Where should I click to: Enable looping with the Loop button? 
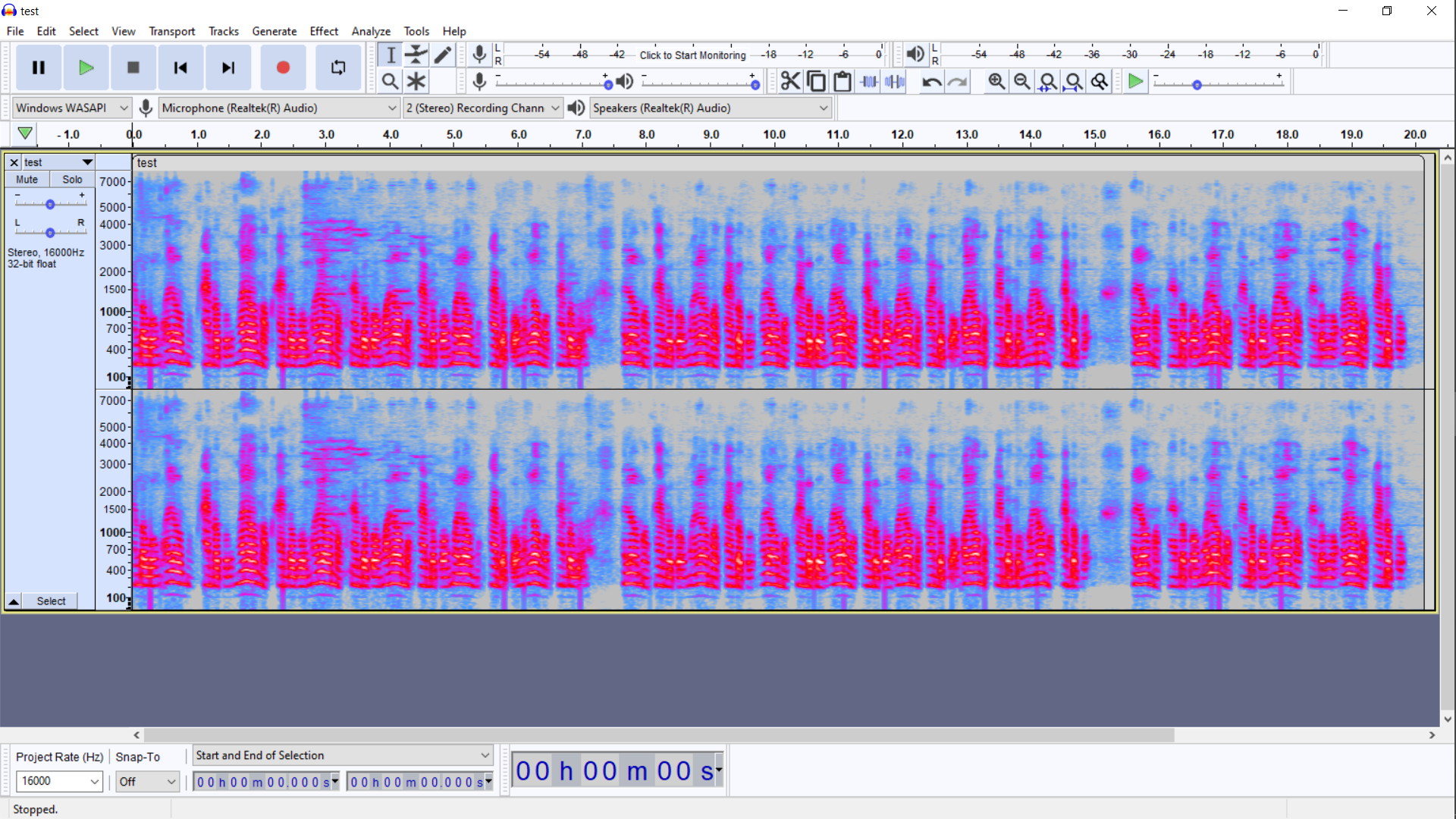(337, 67)
